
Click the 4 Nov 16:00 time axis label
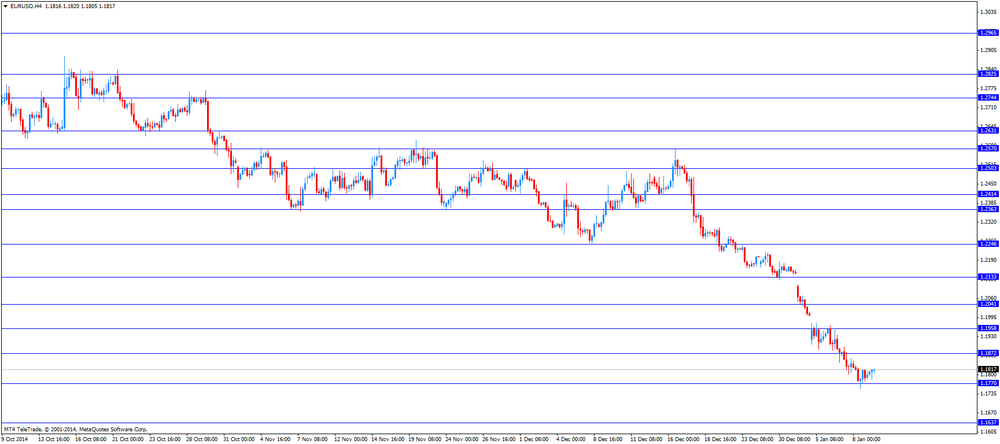[x=277, y=440]
